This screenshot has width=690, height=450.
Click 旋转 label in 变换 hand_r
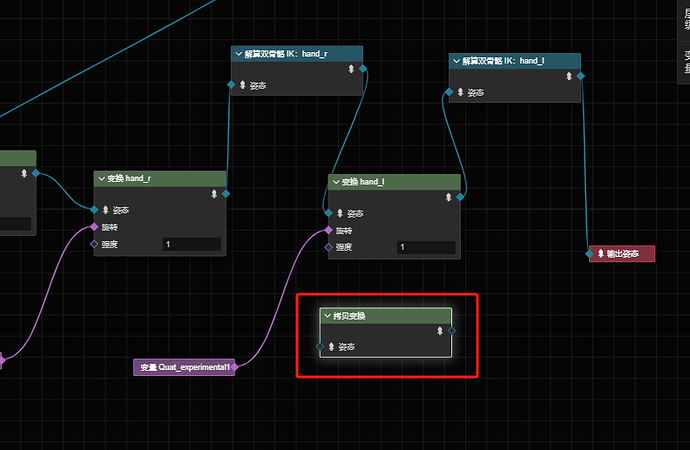pyautogui.click(x=110, y=227)
